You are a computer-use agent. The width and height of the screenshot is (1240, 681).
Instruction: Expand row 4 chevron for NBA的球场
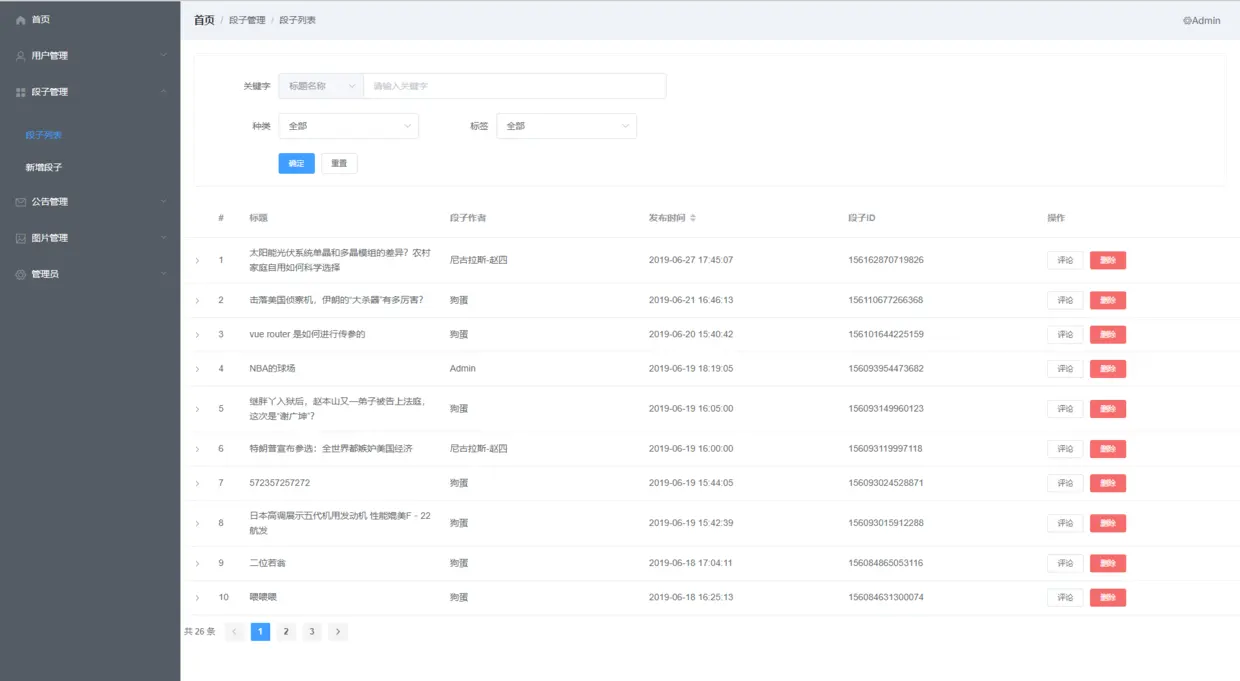tap(197, 369)
